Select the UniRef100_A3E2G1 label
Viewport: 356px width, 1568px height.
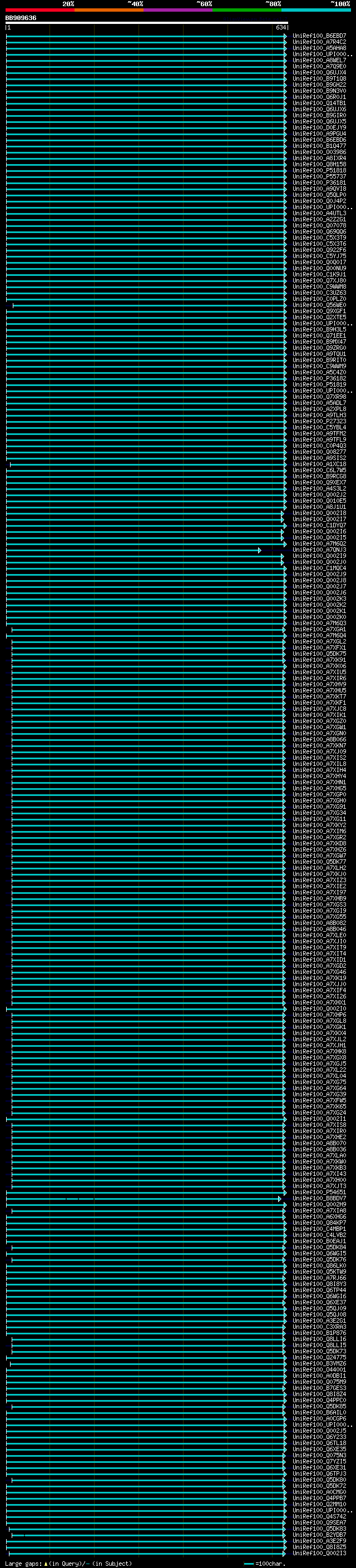(x=319, y=1321)
